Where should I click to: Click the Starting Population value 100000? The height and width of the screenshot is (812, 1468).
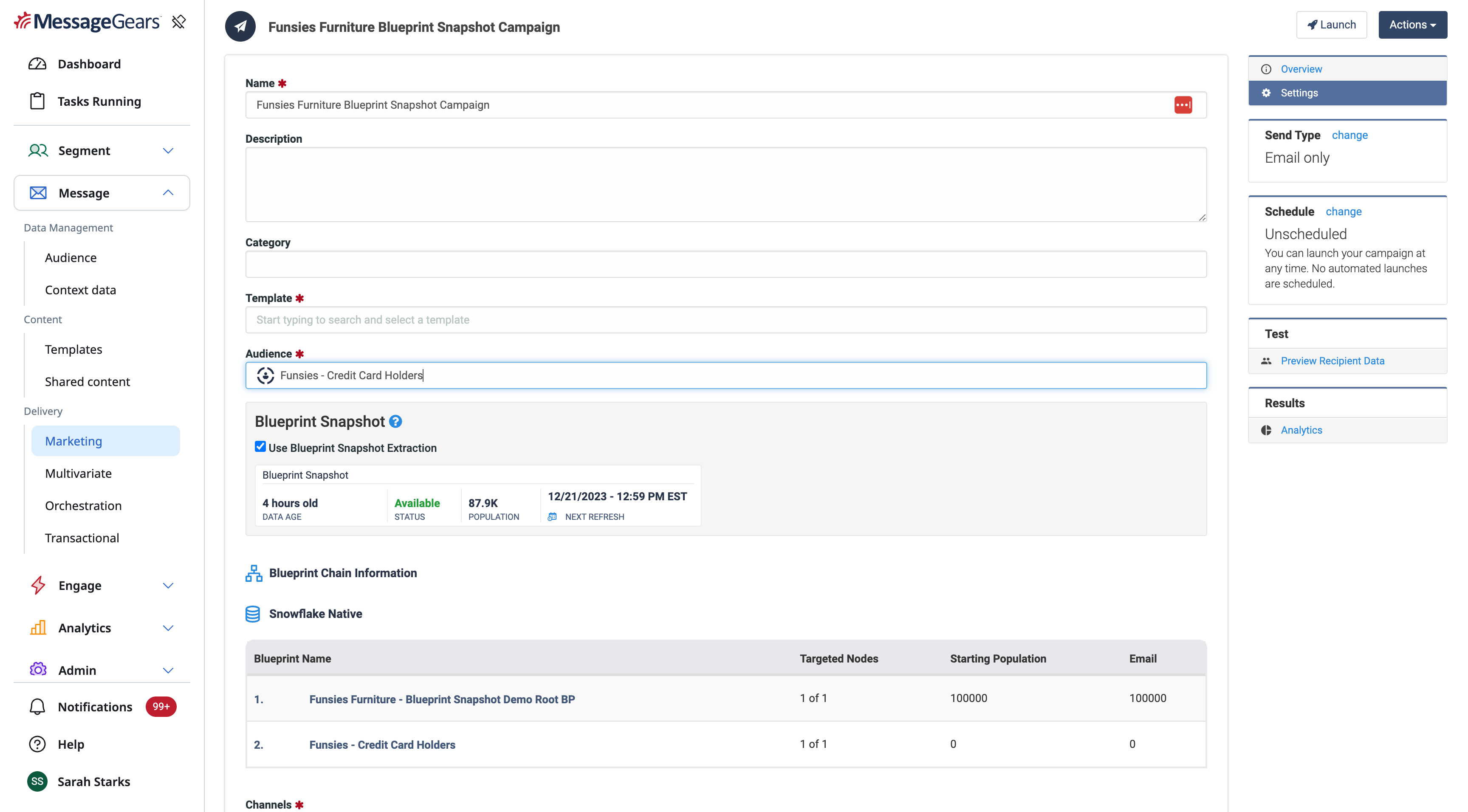(x=969, y=699)
